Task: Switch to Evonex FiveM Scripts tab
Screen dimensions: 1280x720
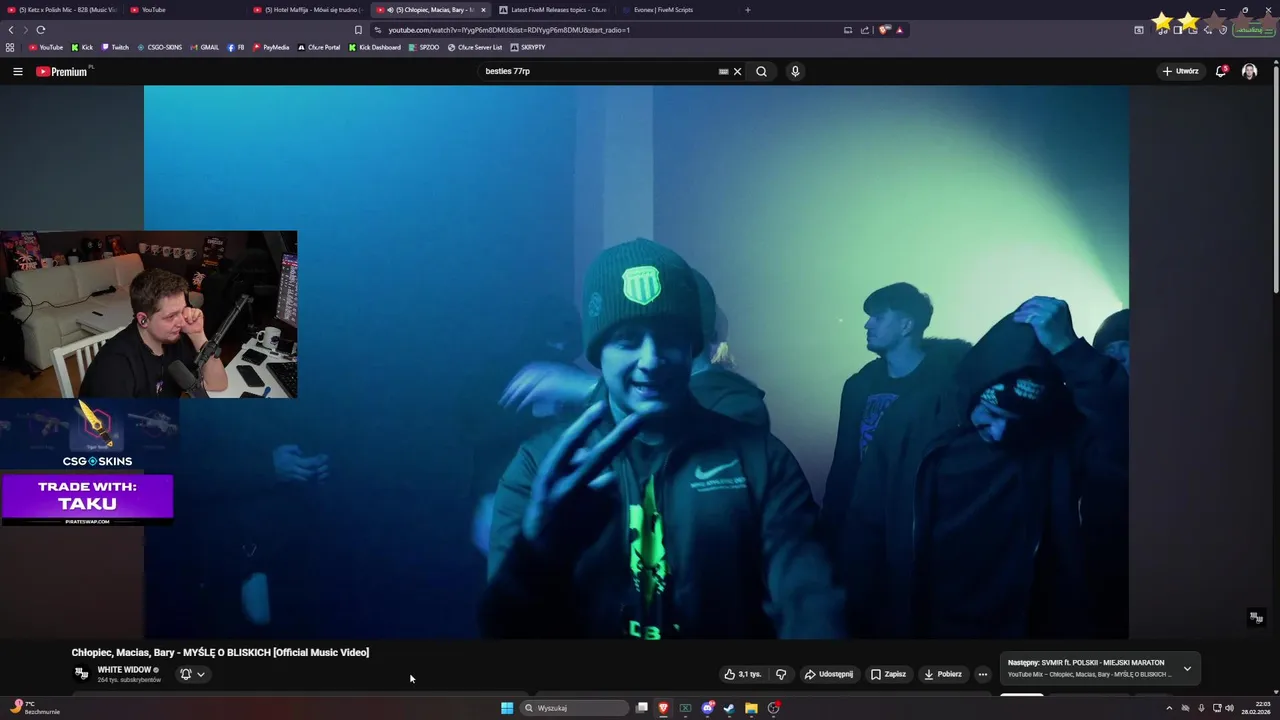Action: tap(675, 10)
